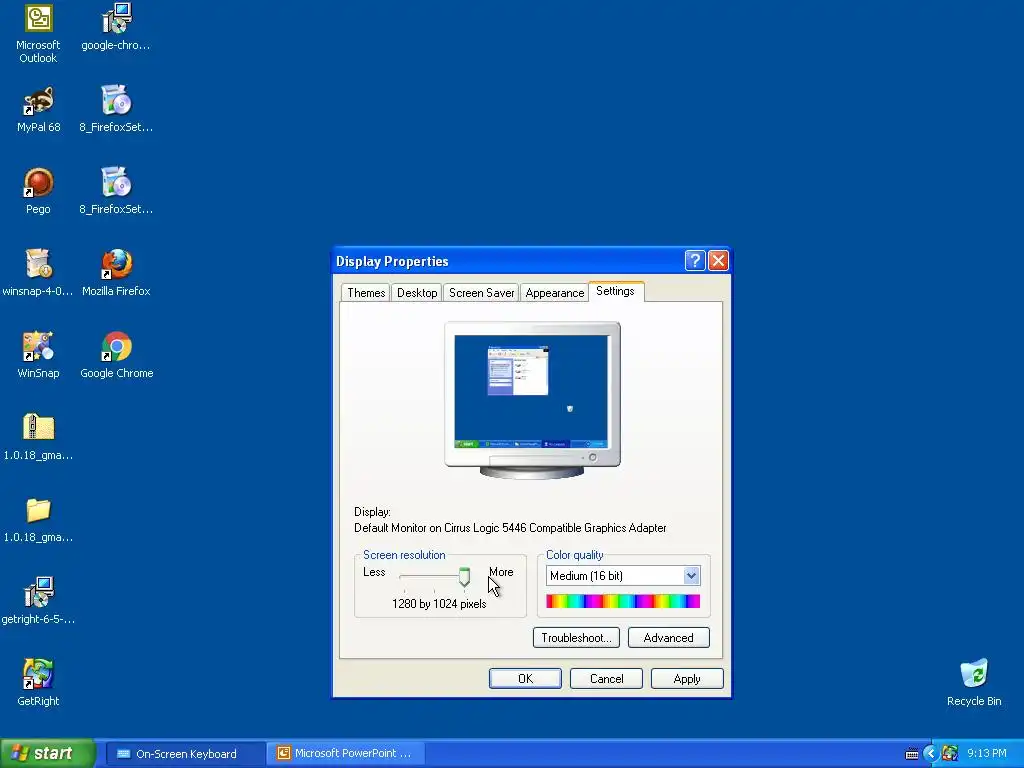Viewport: 1024px width, 768px height.
Task: Click the GetRight tray icon beside the clock
Action: click(x=950, y=754)
